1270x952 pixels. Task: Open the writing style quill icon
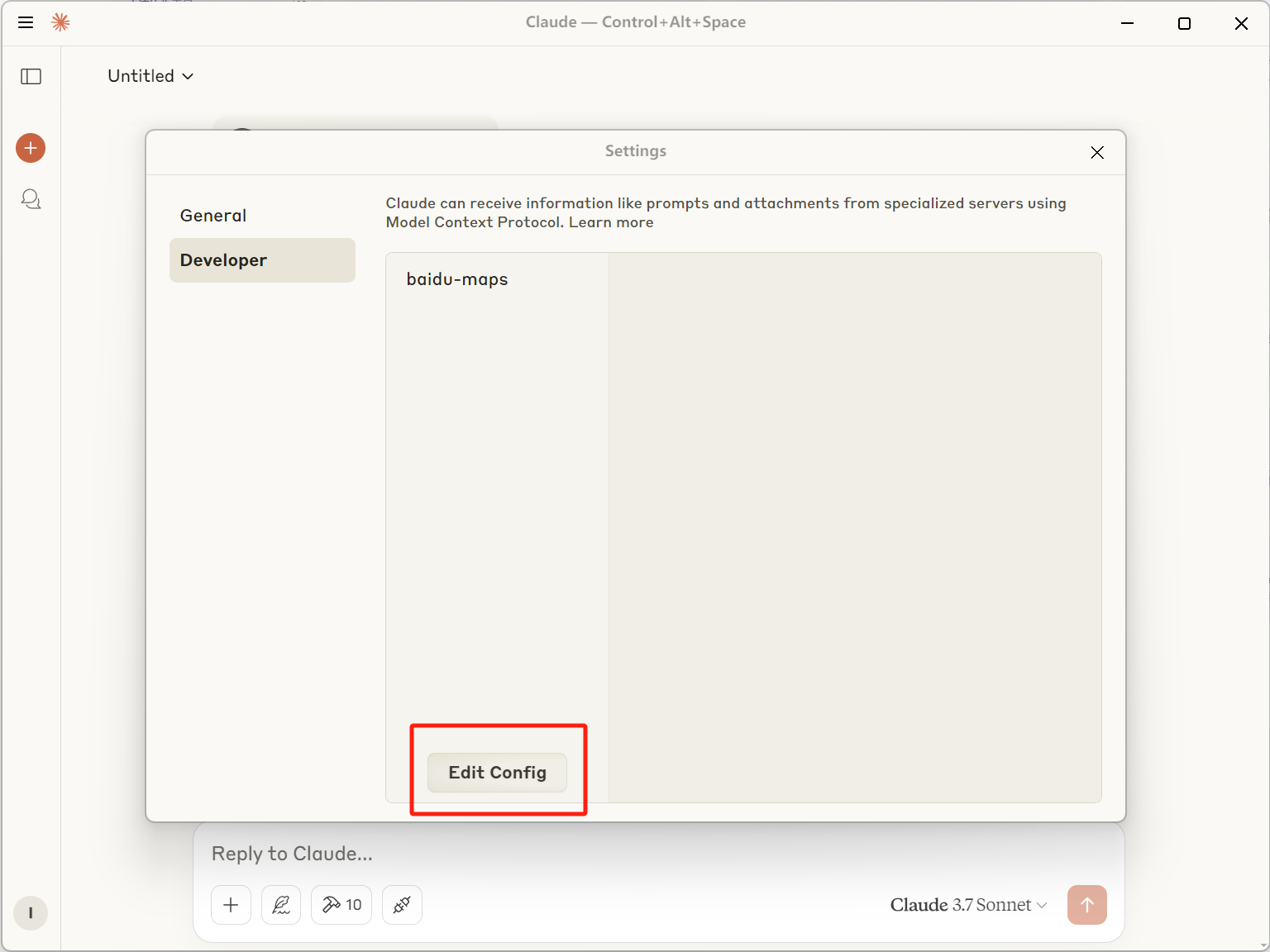point(281,905)
